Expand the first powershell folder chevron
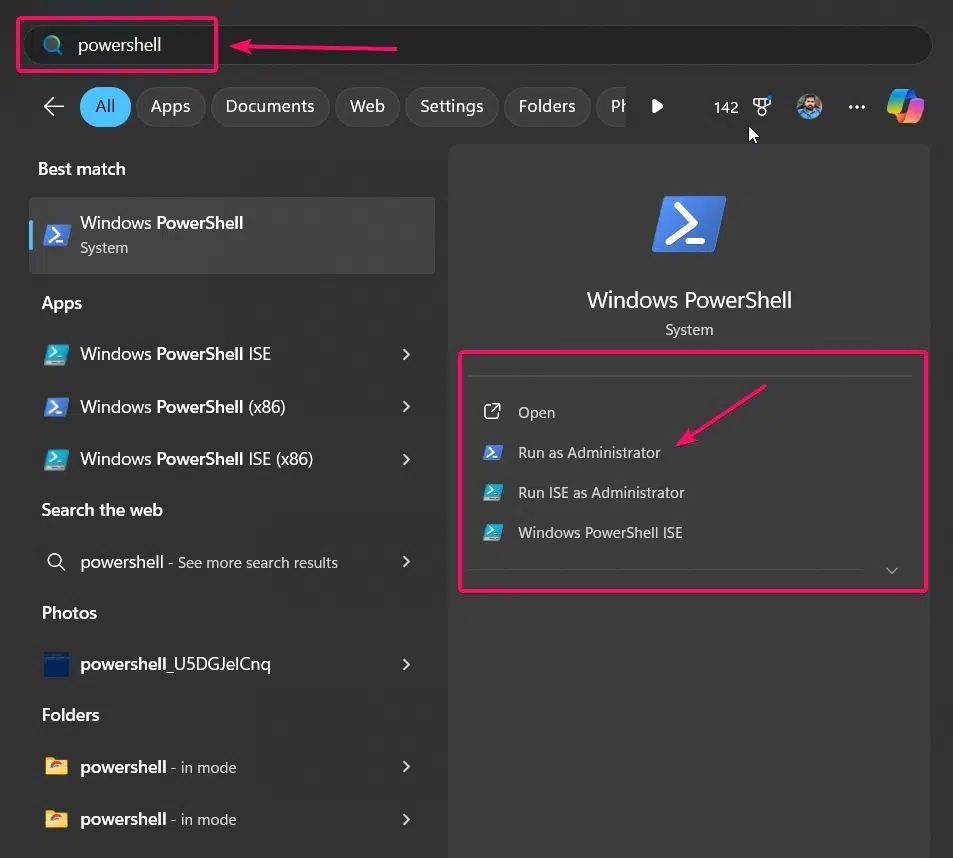 (406, 767)
